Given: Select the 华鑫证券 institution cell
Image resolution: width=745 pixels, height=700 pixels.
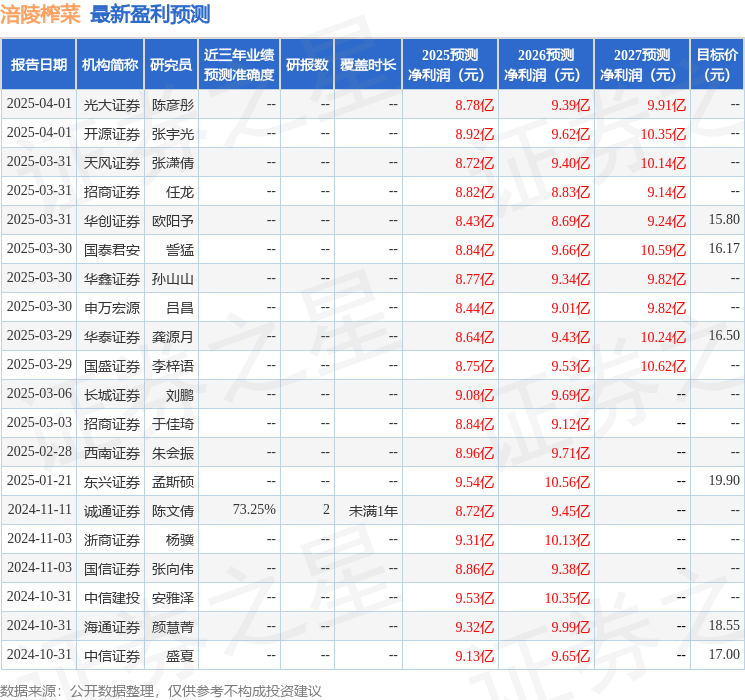Looking at the screenshot, I should (112, 279).
